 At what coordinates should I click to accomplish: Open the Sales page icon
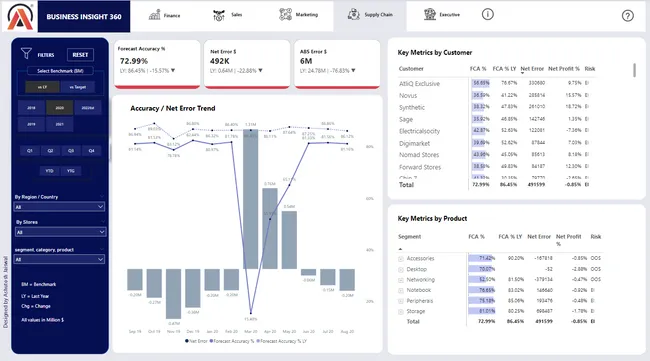click(218, 15)
